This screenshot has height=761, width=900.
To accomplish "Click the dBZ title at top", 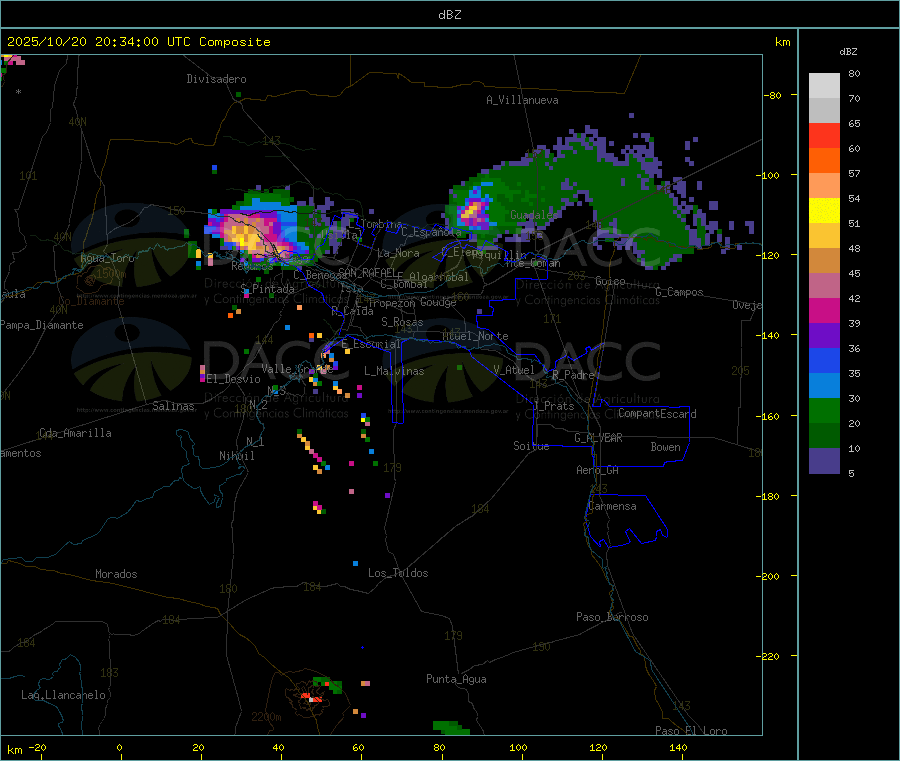I will [449, 15].
